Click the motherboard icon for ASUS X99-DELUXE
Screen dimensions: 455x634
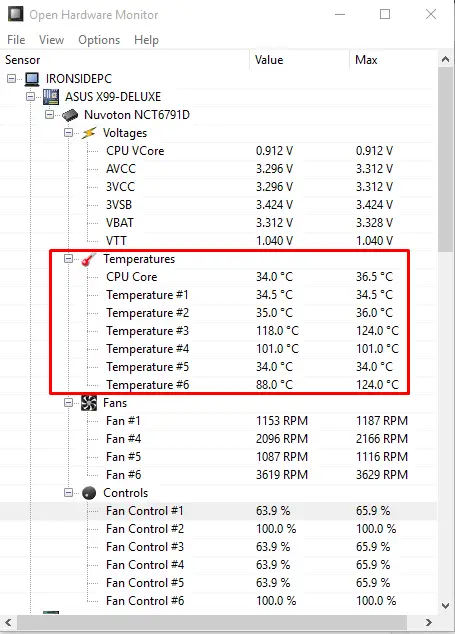(51, 97)
